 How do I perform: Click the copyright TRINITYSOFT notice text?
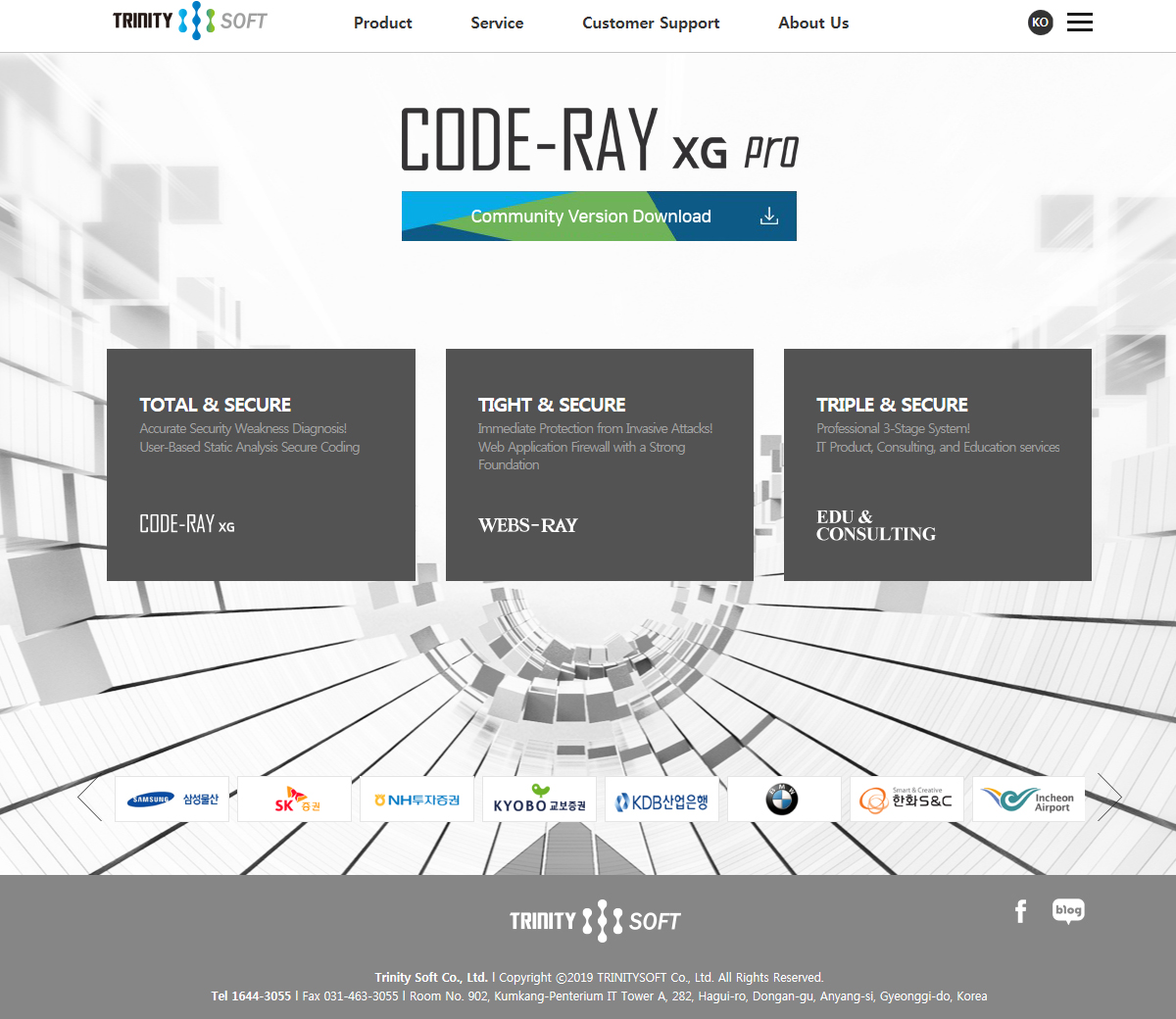(661, 977)
